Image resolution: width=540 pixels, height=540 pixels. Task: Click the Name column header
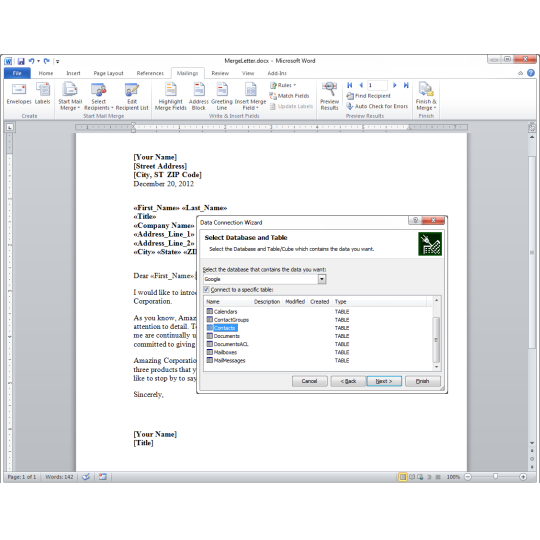coord(228,302)
